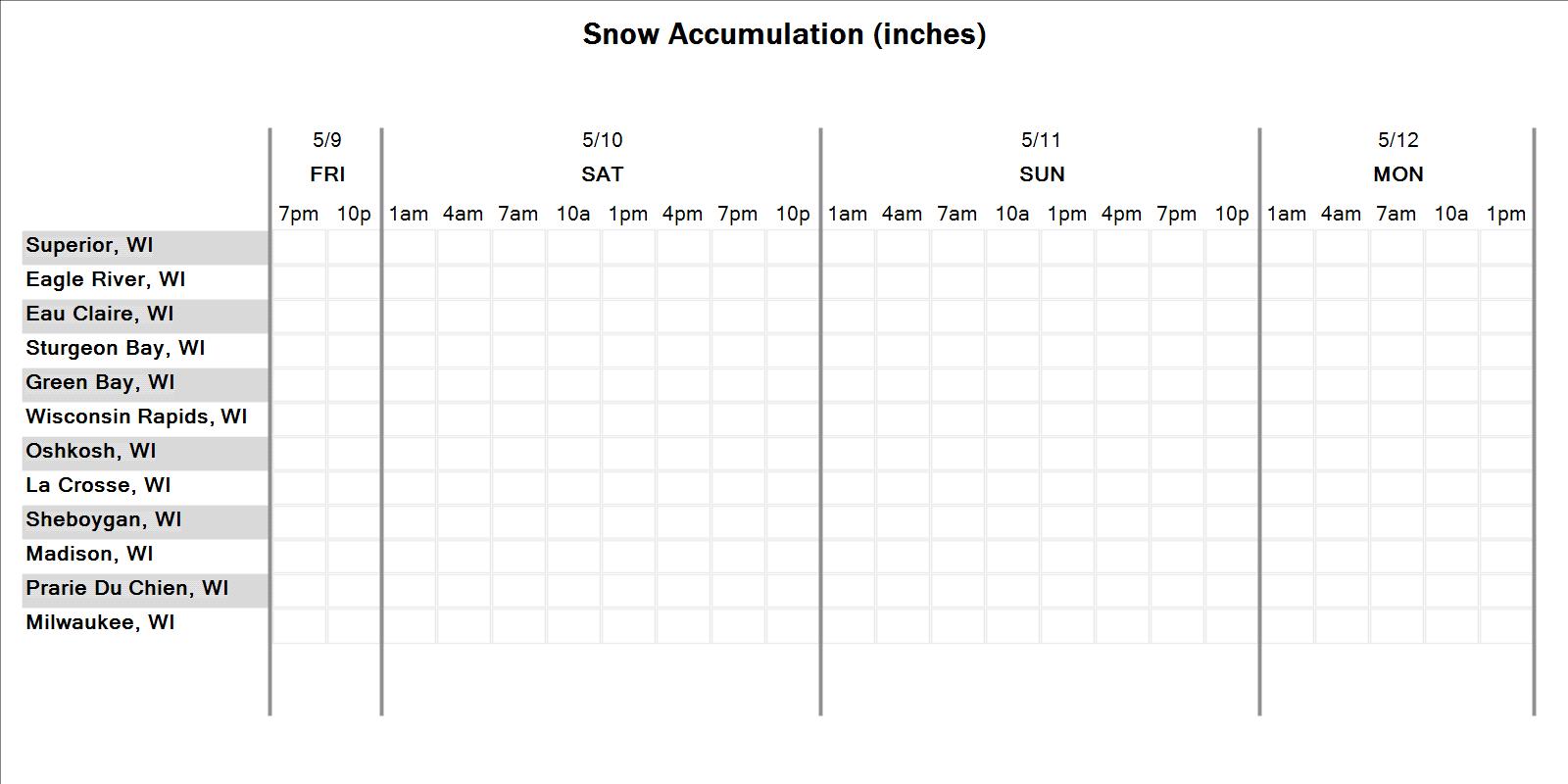Select the SAT 5/10 day header
Viewport: 1568px width, 784px height.
click(602, 158)
